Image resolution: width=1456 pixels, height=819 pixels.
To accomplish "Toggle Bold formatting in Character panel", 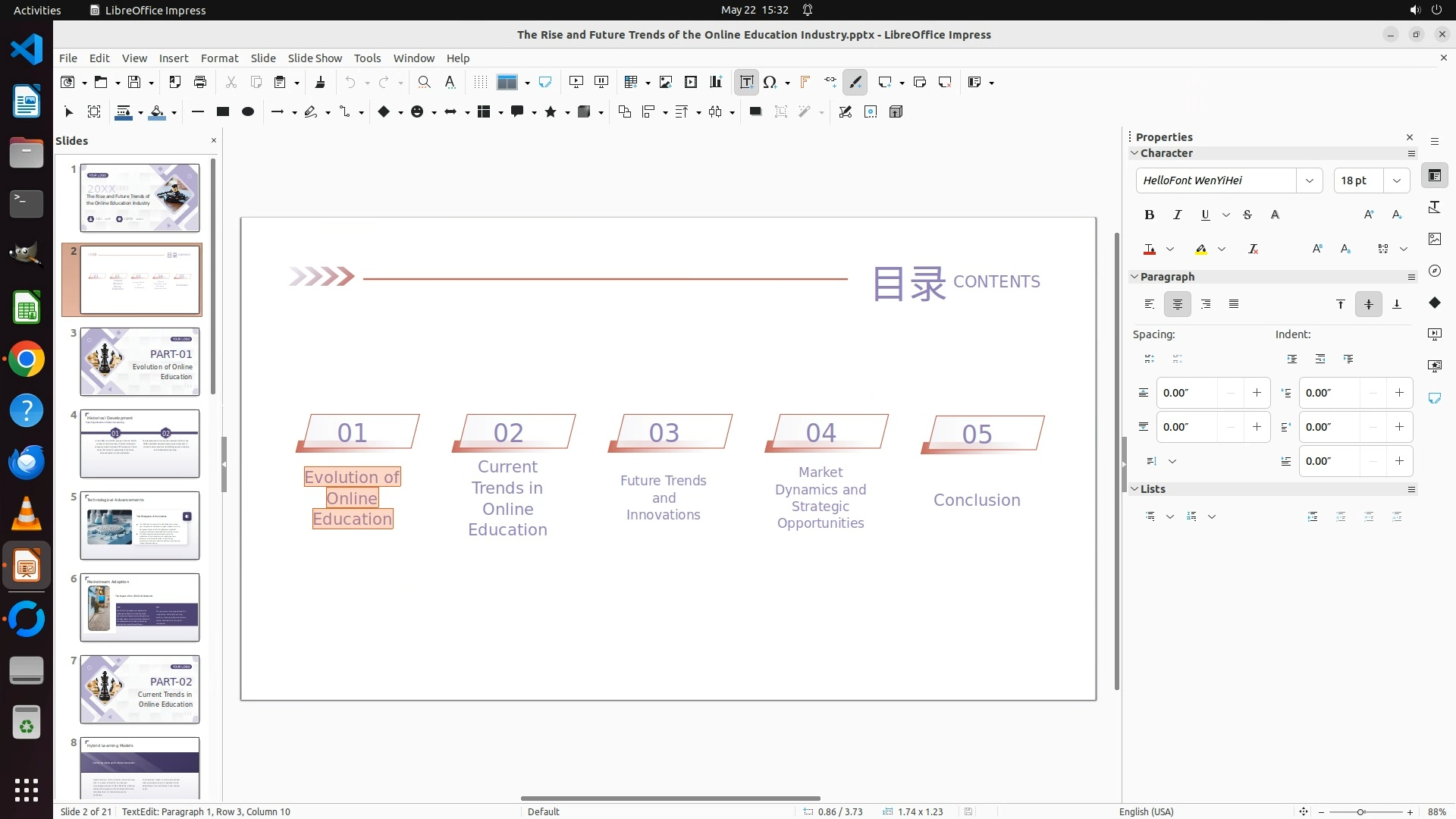I will tap(1150, 215).
